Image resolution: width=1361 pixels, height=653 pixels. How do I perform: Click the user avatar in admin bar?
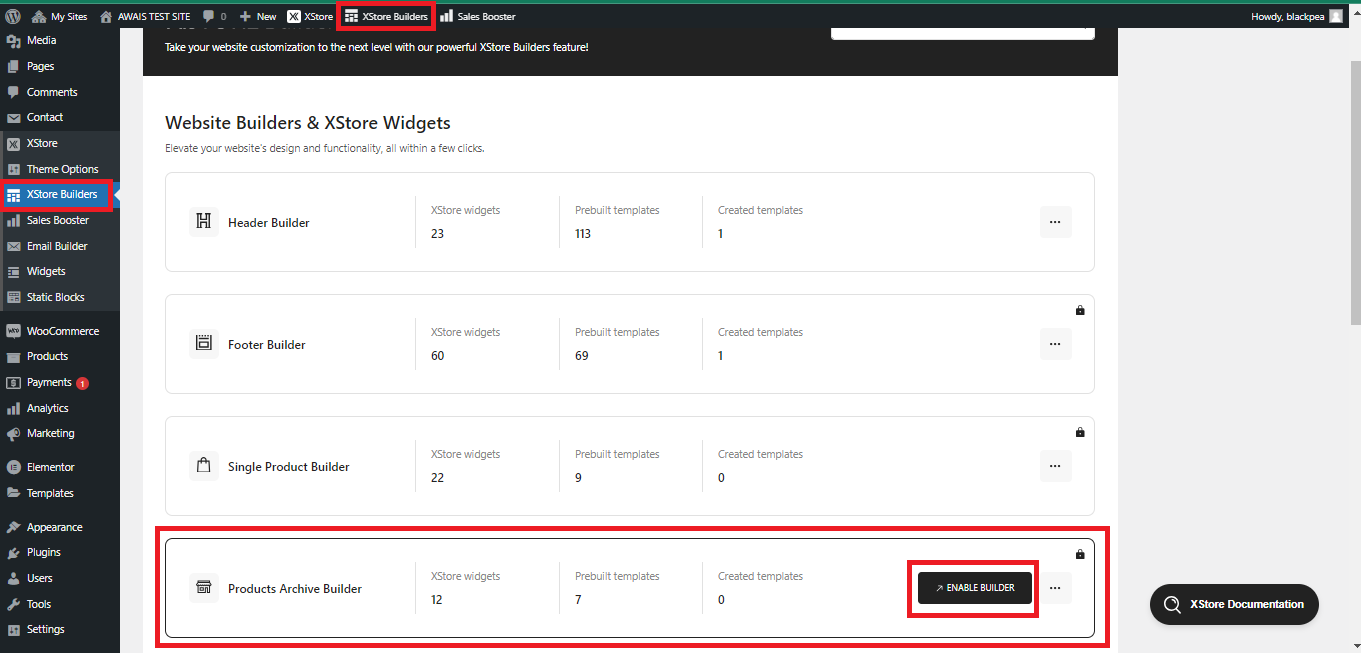click(x=1336, y=16)
